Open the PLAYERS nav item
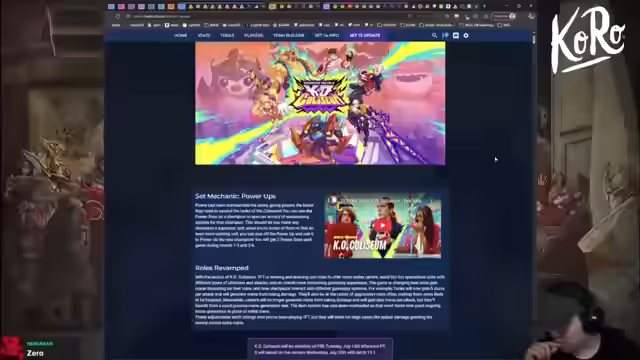The image size is (640, 360). point(253,36)
